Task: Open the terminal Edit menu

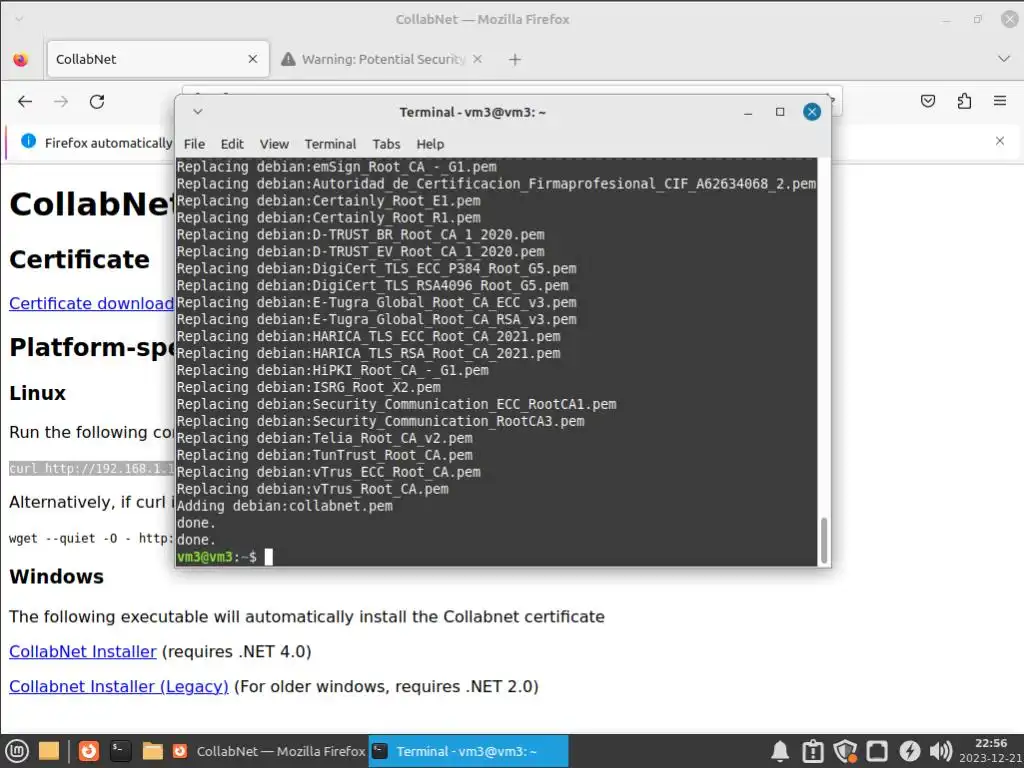Action: pos(232,144)
